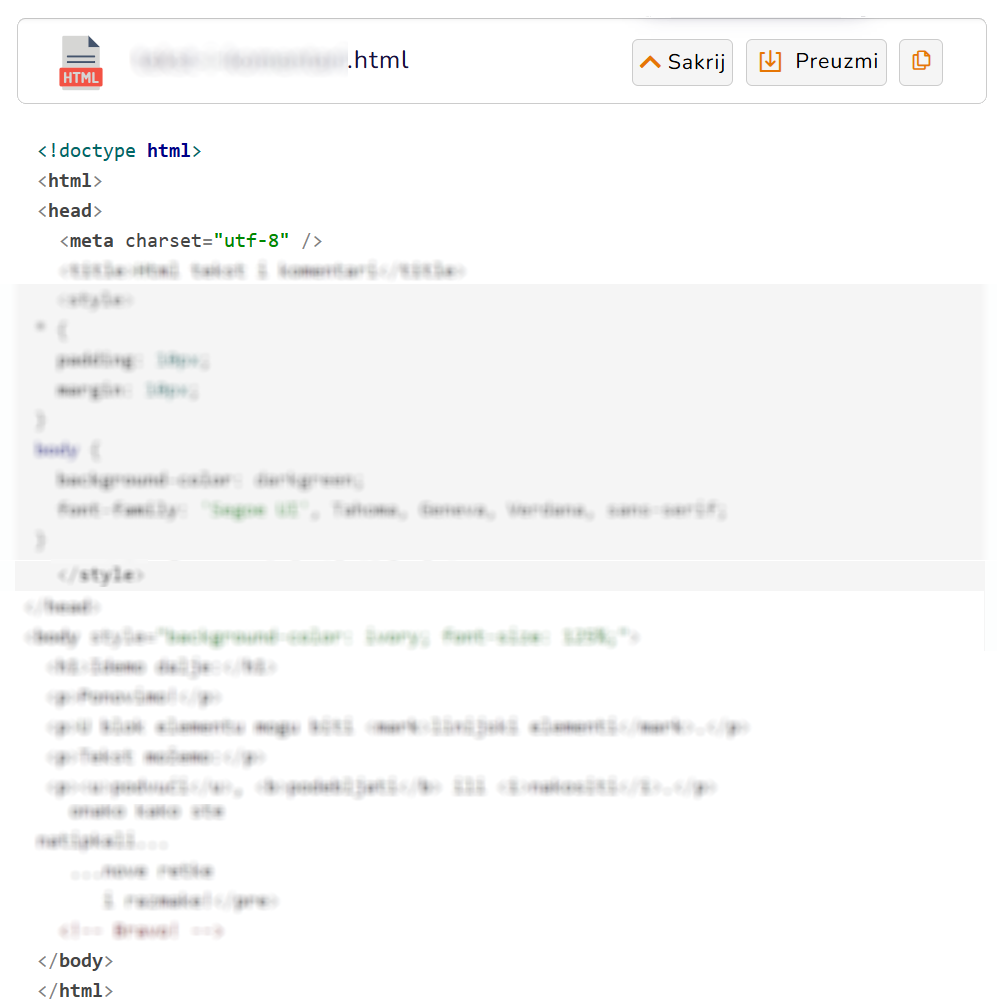Click the blurred body tag with its style attribute
Viewport: 997px width, 1008px height.
click(x=332, y=636)
